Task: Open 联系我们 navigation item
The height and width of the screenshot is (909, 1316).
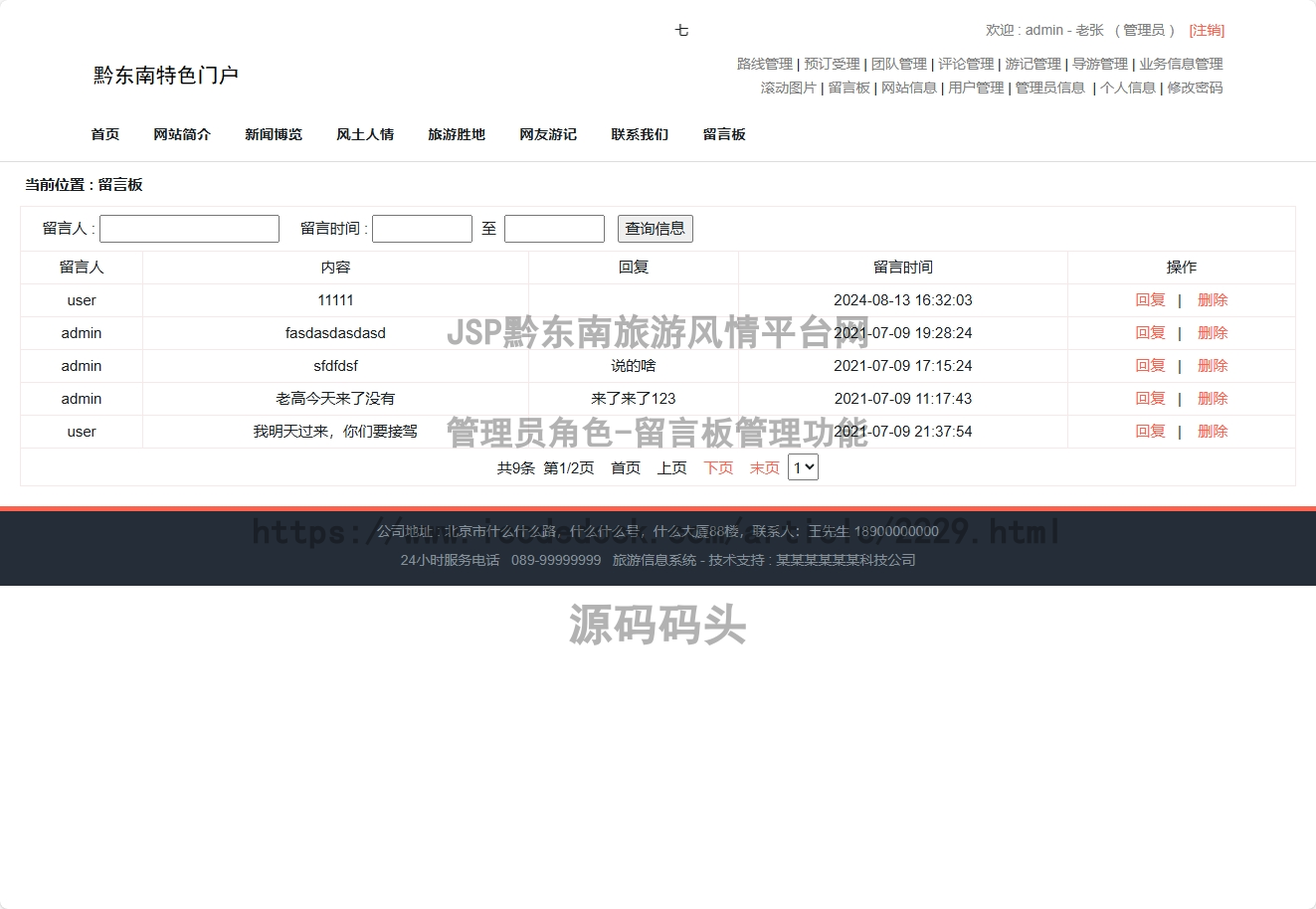Action: click(x=640, y=134)
